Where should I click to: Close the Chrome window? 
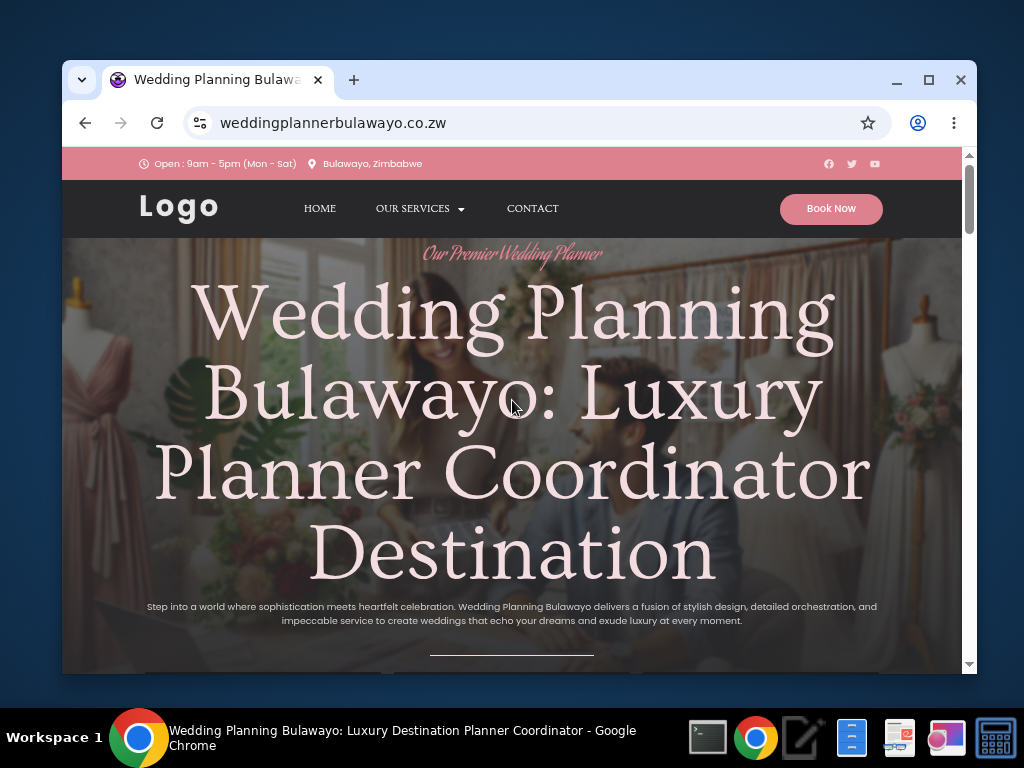point(961,80)
